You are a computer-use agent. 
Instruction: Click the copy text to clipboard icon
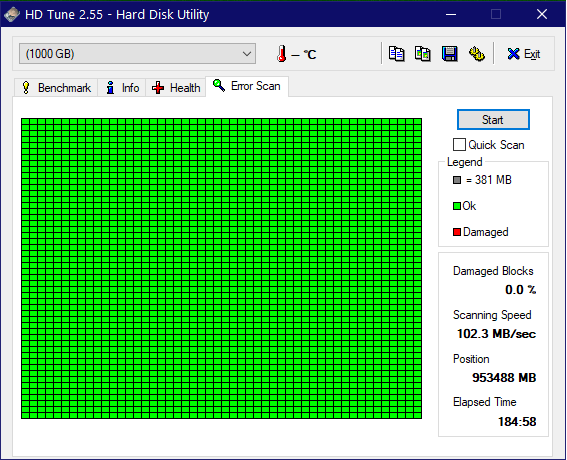coord(396,54)
